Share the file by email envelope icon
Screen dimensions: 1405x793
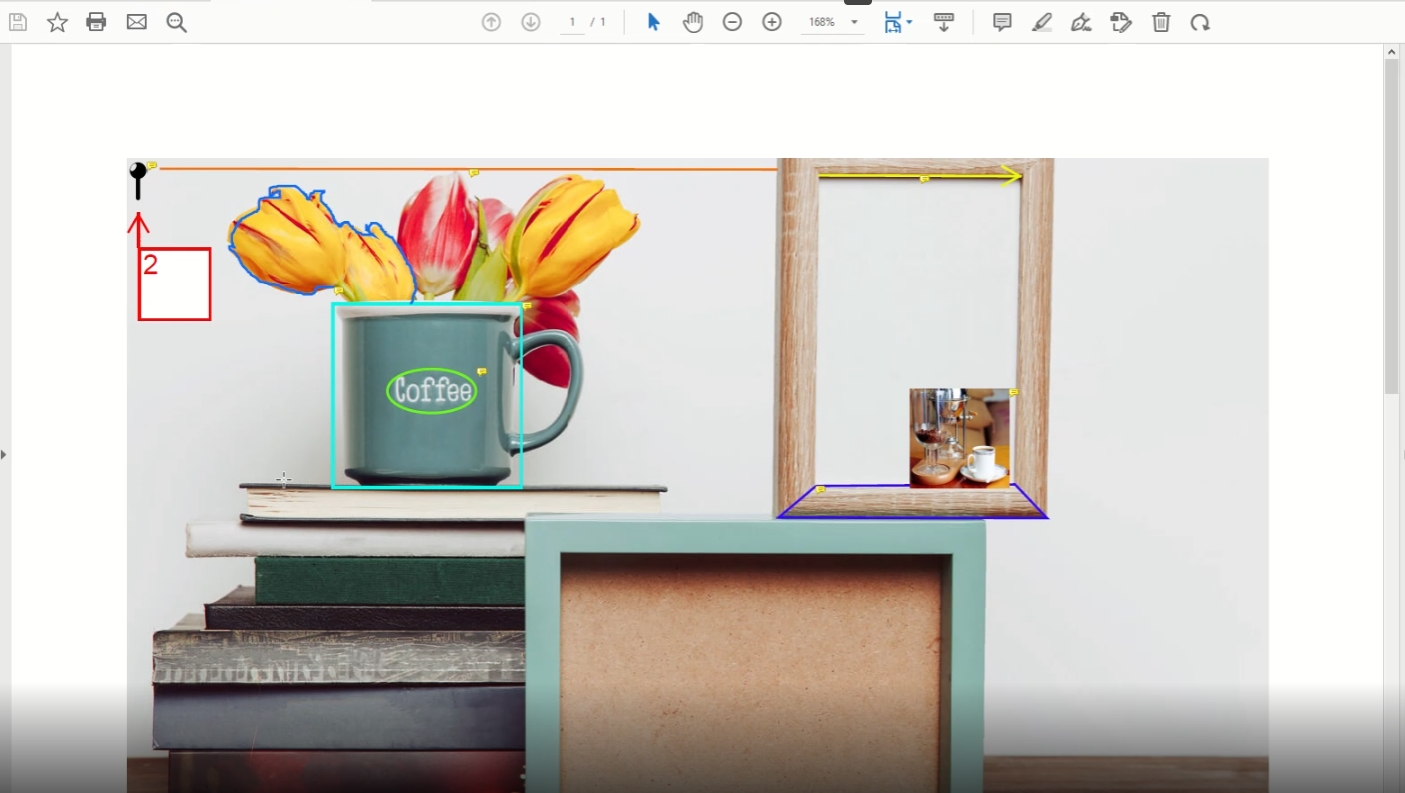pyautogui.click(x=137, y=22)
